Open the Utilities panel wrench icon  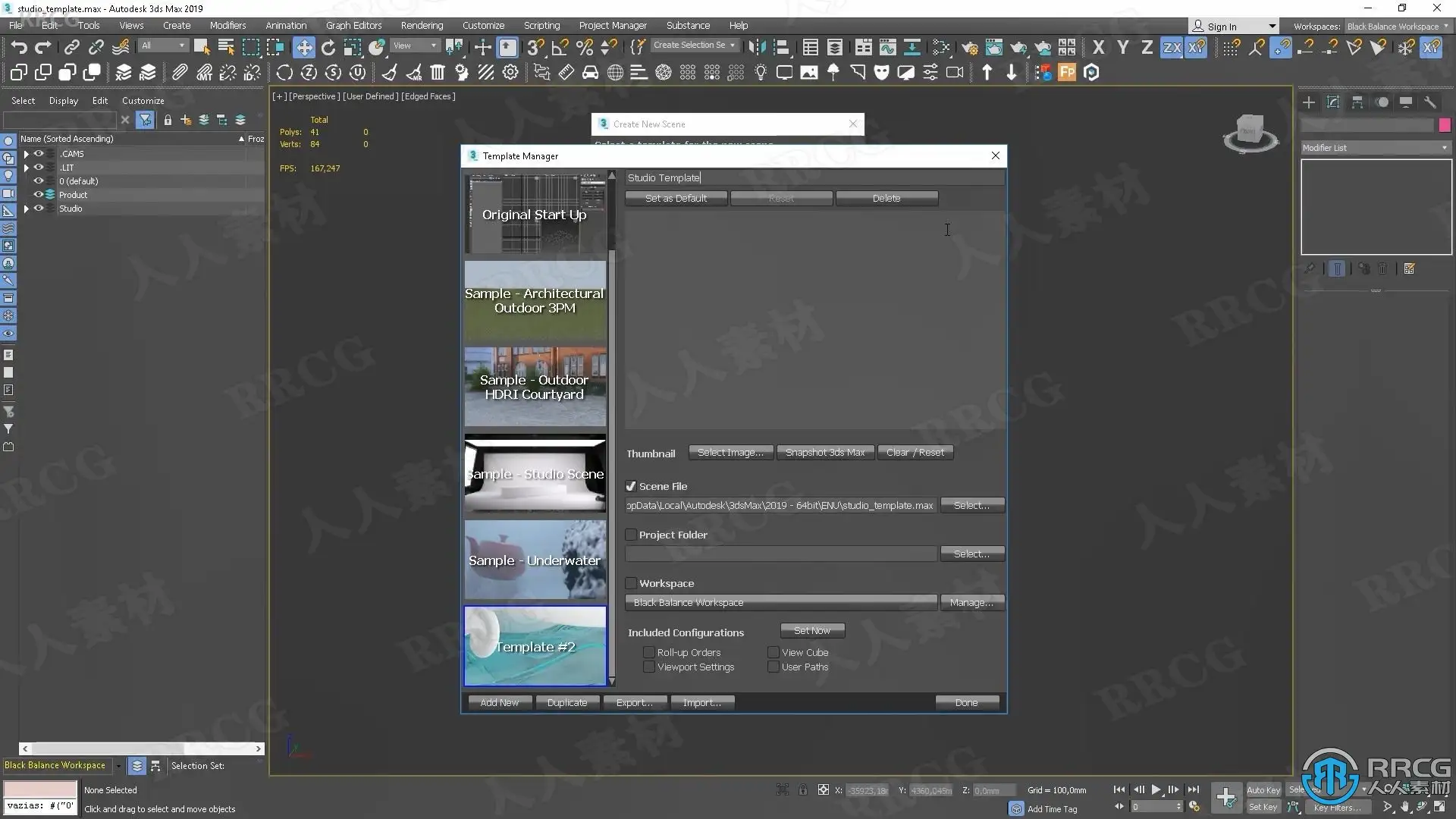click(x=1429, y=102)
